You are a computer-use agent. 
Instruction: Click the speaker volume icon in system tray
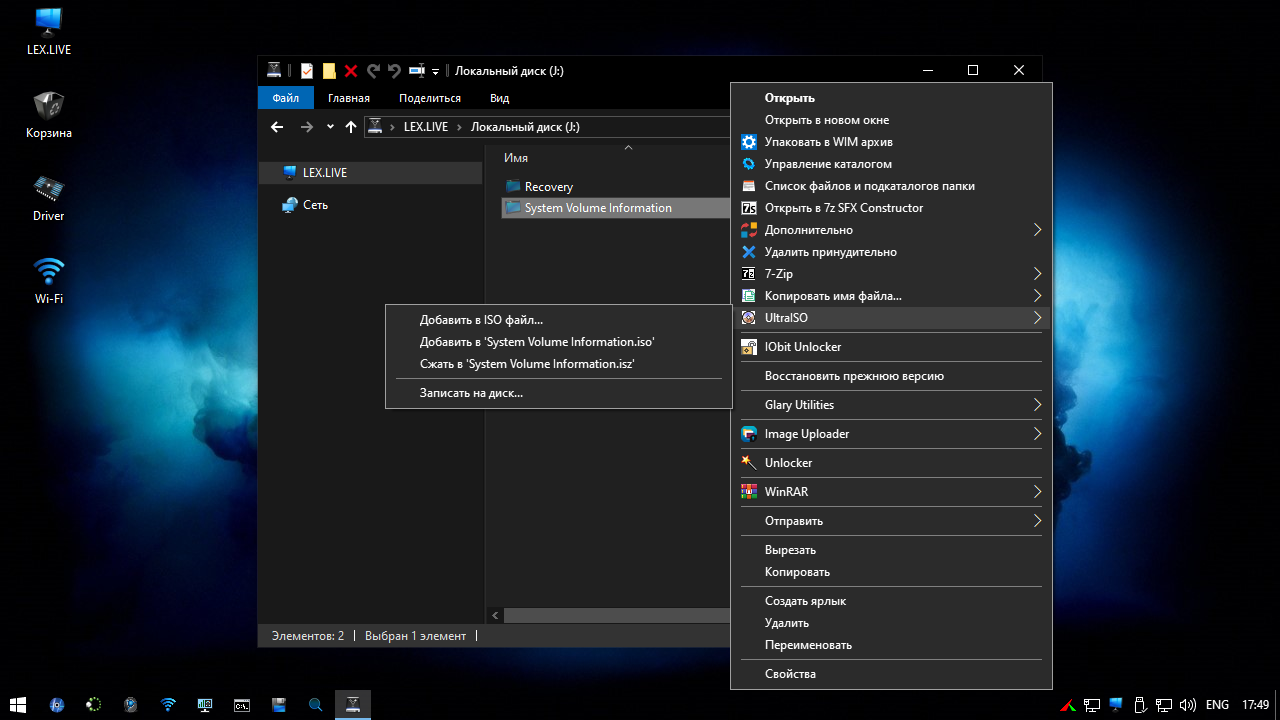(1187, 704)
